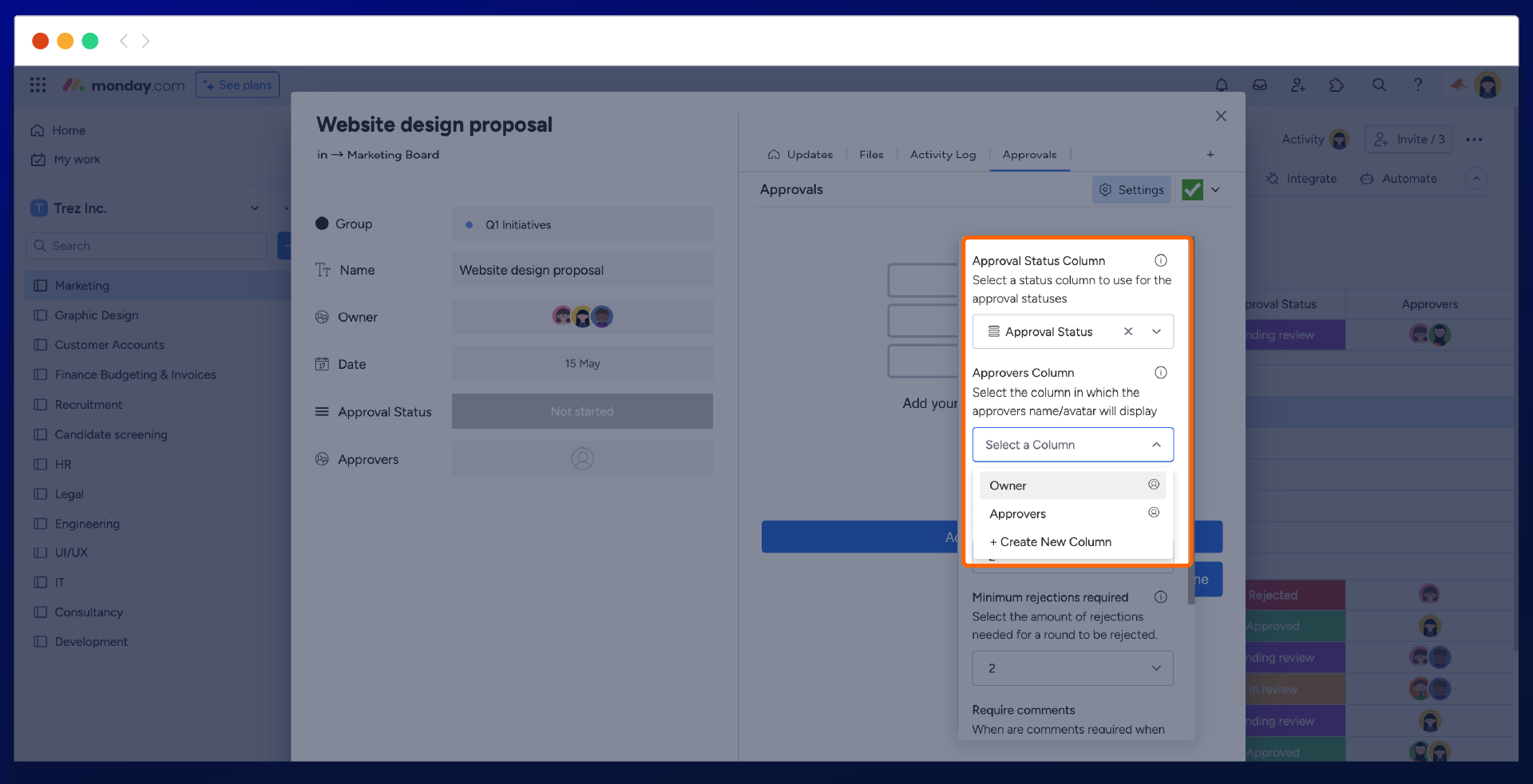1533x784 pixels.
Task: Collapse the Select a Column dropdown
Action: point(1156,445)
